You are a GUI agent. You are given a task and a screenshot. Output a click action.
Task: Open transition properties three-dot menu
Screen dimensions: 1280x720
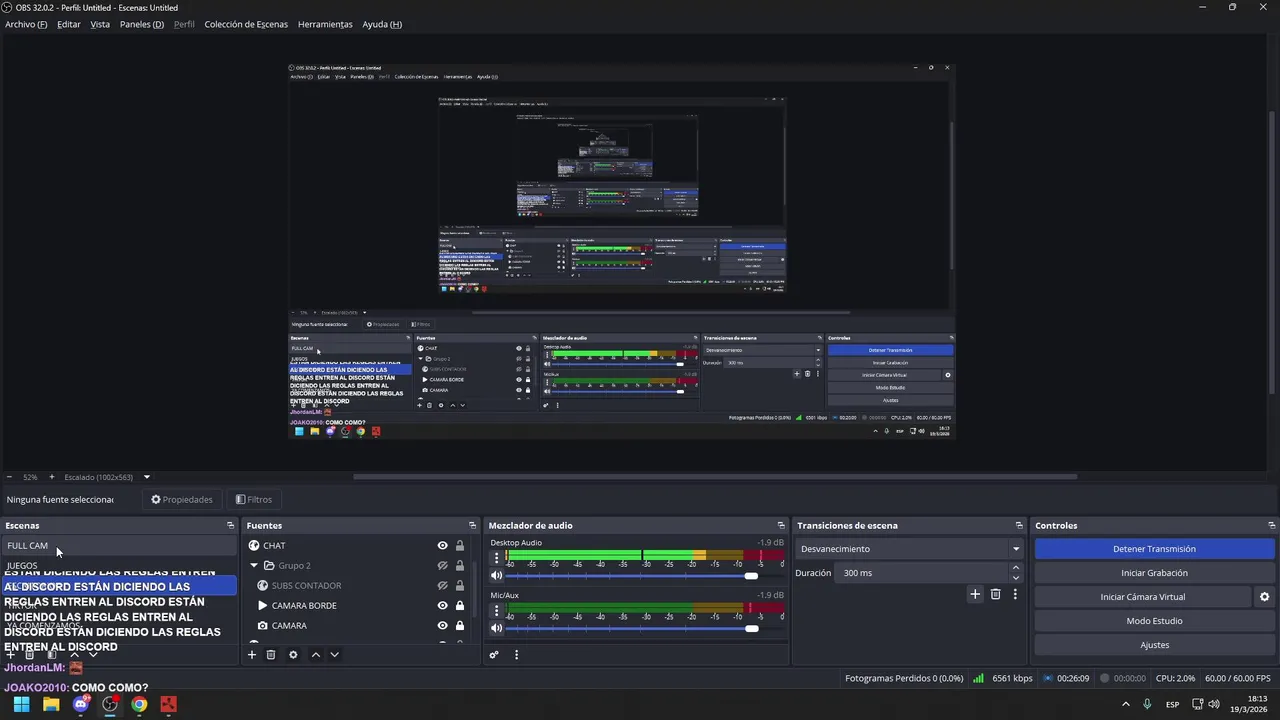pos(1015,594)
